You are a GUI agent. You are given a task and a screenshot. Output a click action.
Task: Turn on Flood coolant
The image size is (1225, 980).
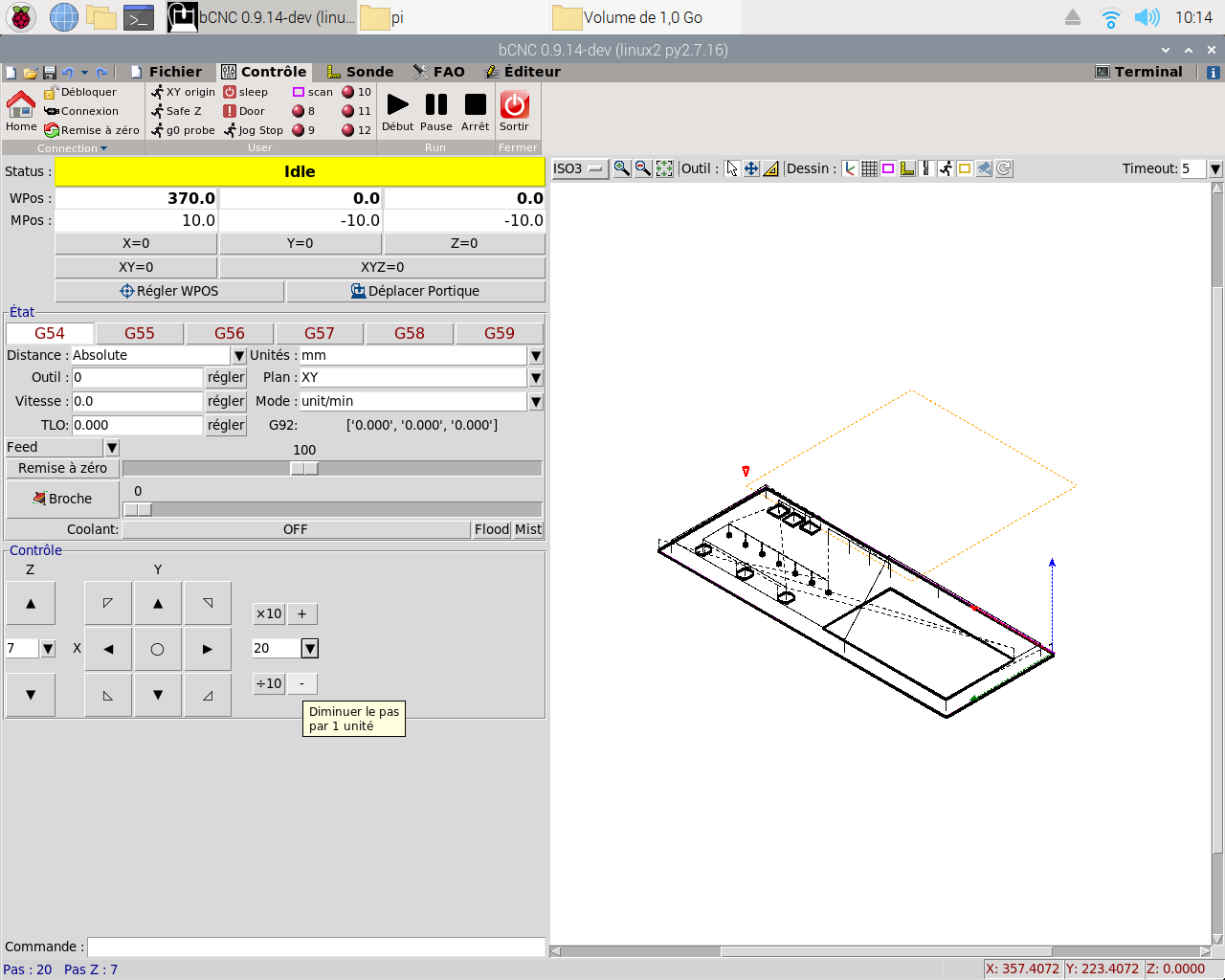[492, 529]
